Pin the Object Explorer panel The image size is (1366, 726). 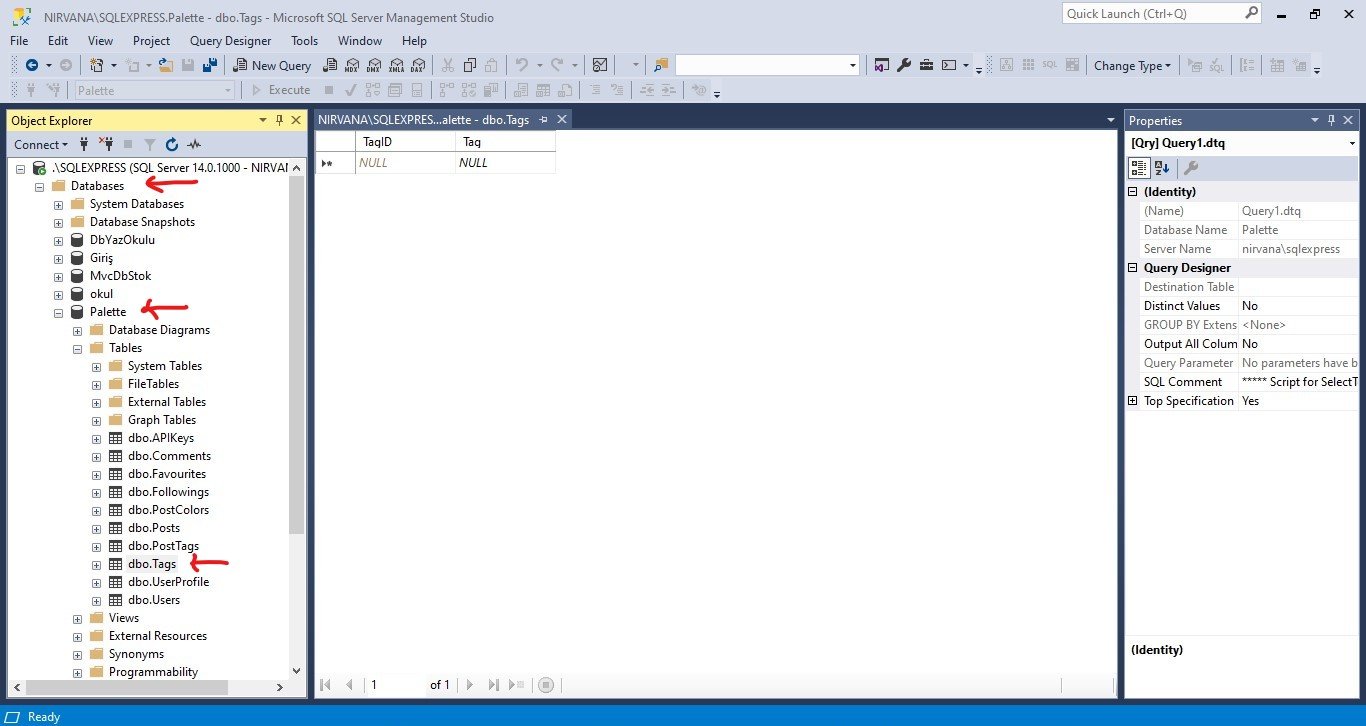tap(279, 120)
